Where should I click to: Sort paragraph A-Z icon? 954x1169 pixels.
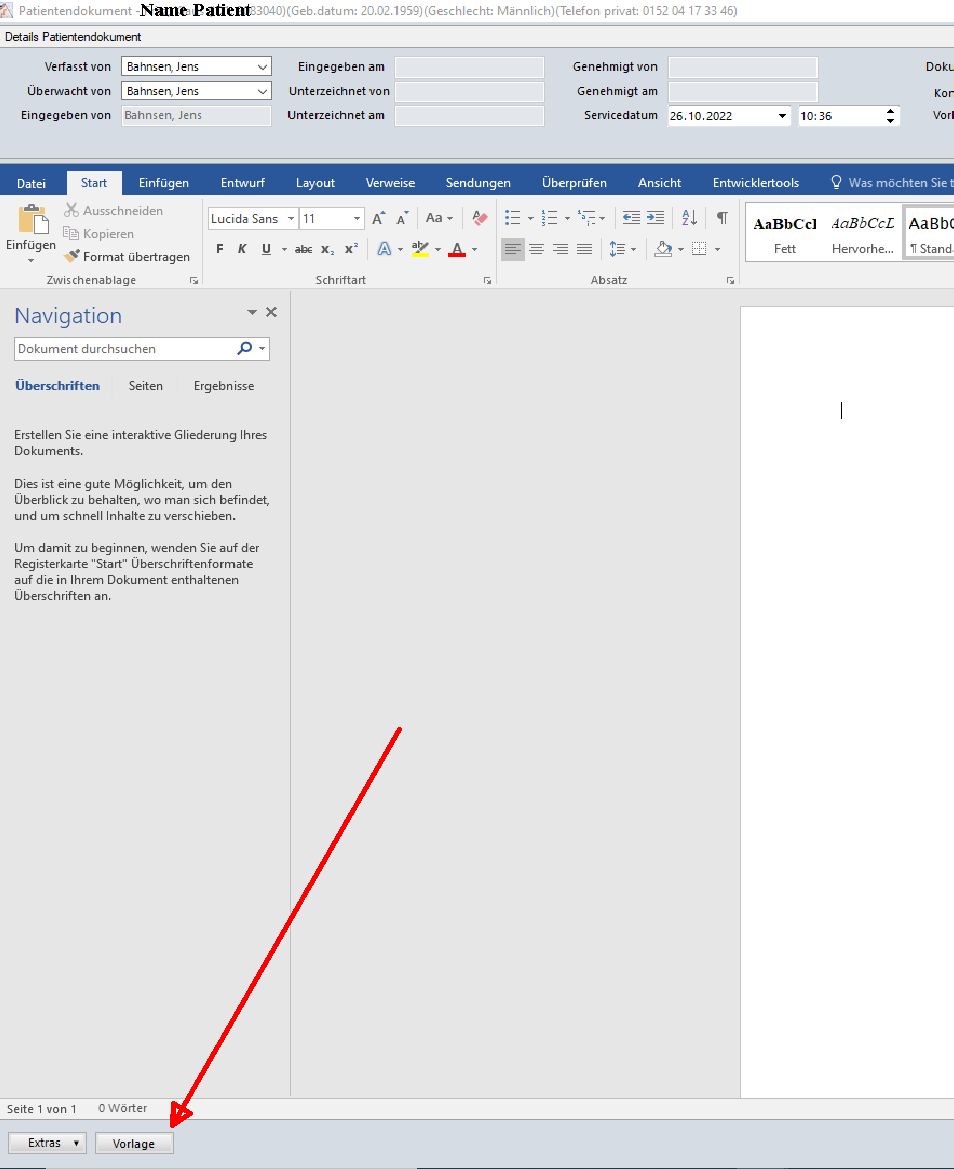click(689, 218)
